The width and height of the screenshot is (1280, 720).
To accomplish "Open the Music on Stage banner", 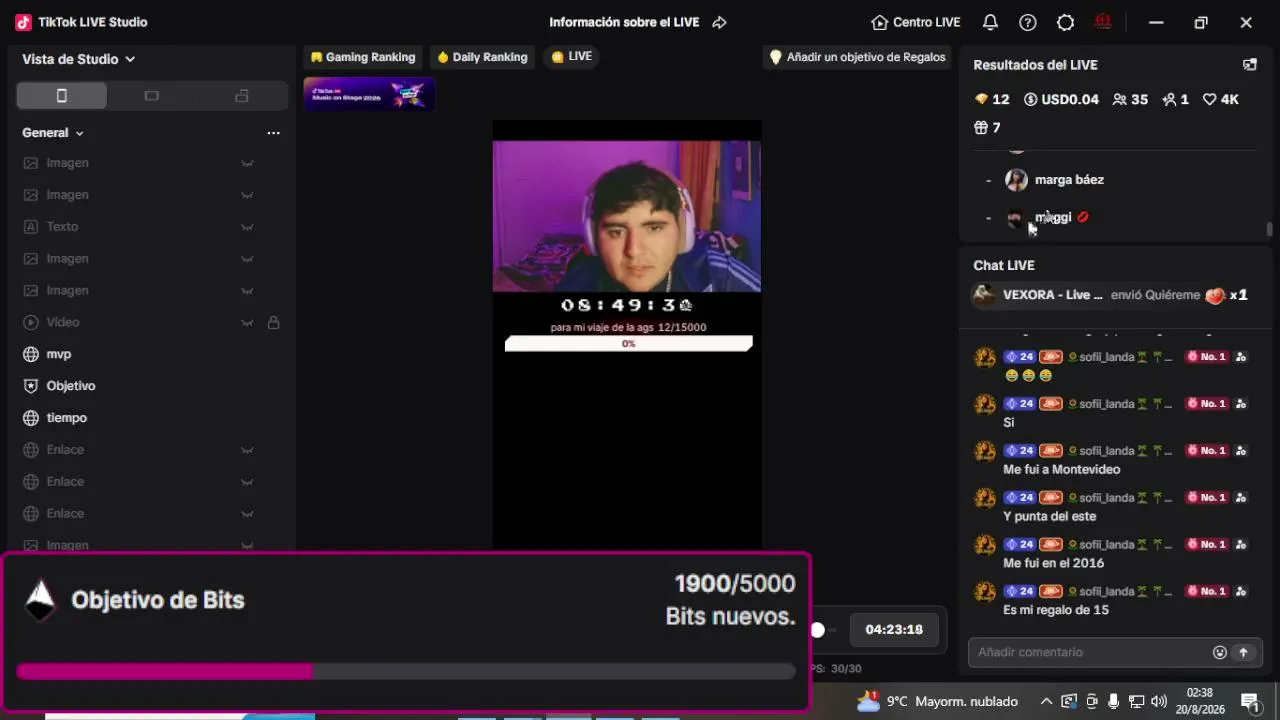I will (x=369, y=94).
